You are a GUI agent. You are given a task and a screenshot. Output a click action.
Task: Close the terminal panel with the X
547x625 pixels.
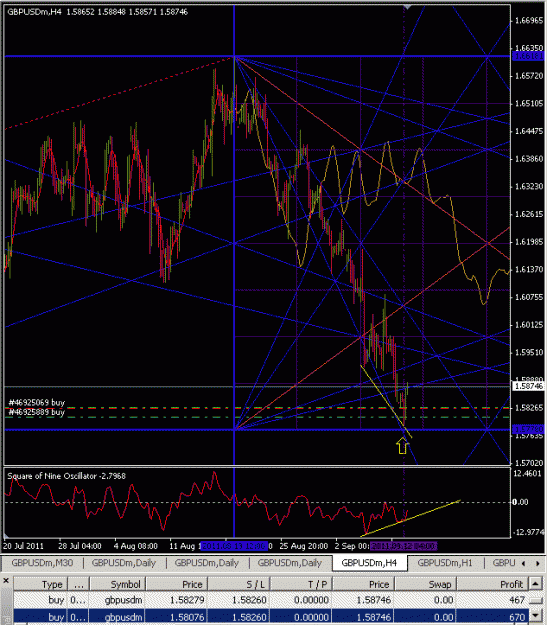6,580
